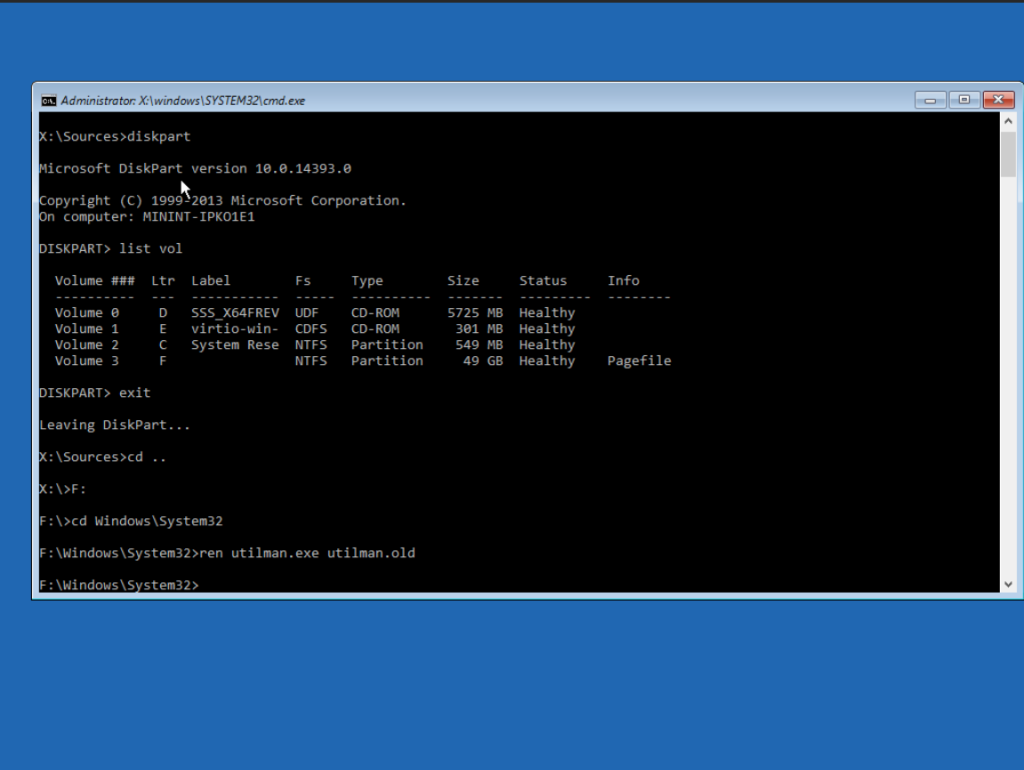The height and width of the screenshot is (770, 1024).
Task: Click the 'virtio-win-' volume label
Action: [x=235, y=329]
